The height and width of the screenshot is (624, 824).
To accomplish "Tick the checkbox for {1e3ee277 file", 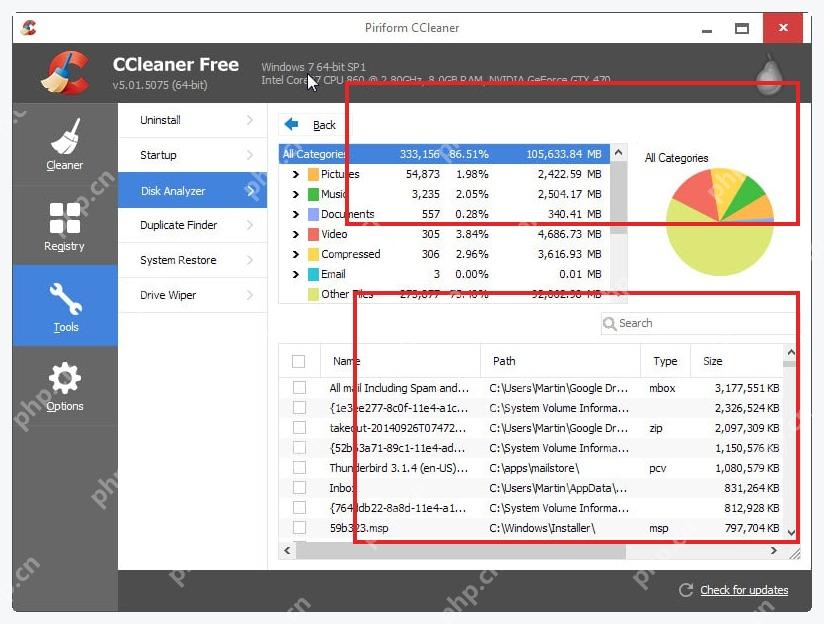I will click(x=300, y=407).
